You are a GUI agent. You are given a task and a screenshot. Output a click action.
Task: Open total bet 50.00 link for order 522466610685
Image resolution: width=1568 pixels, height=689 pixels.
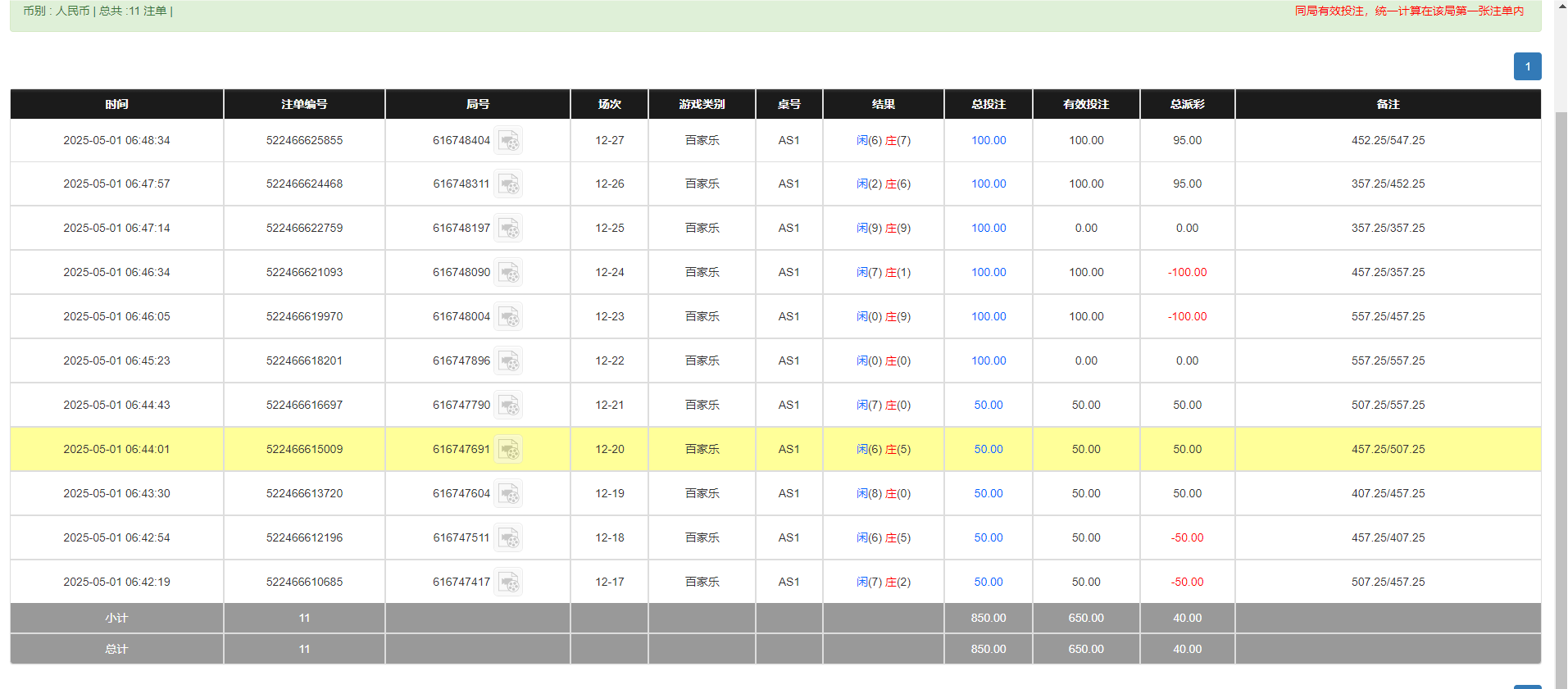pyautogui.click(x=989, y=582)
